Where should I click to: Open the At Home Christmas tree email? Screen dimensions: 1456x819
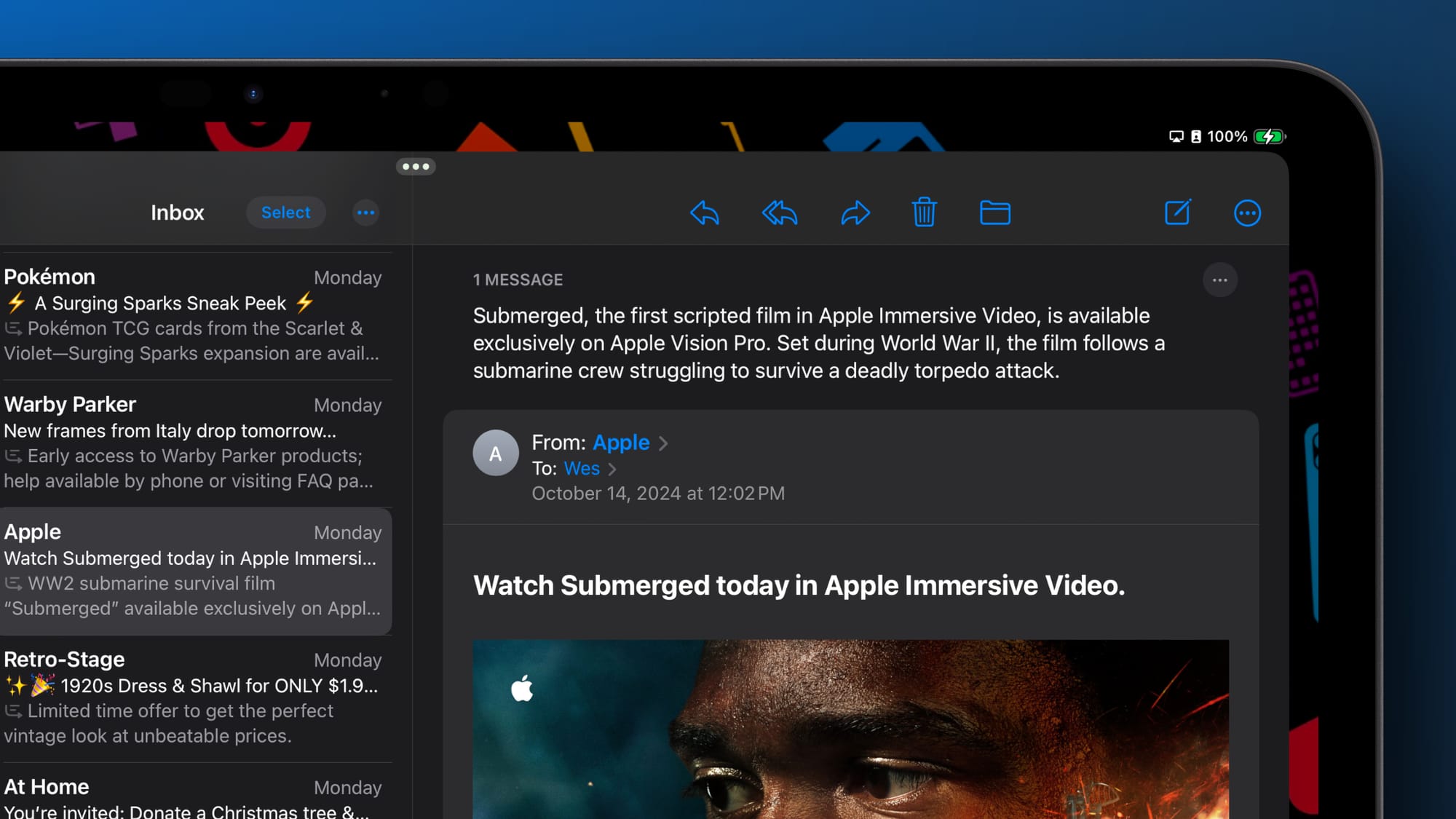coord(195,791)
